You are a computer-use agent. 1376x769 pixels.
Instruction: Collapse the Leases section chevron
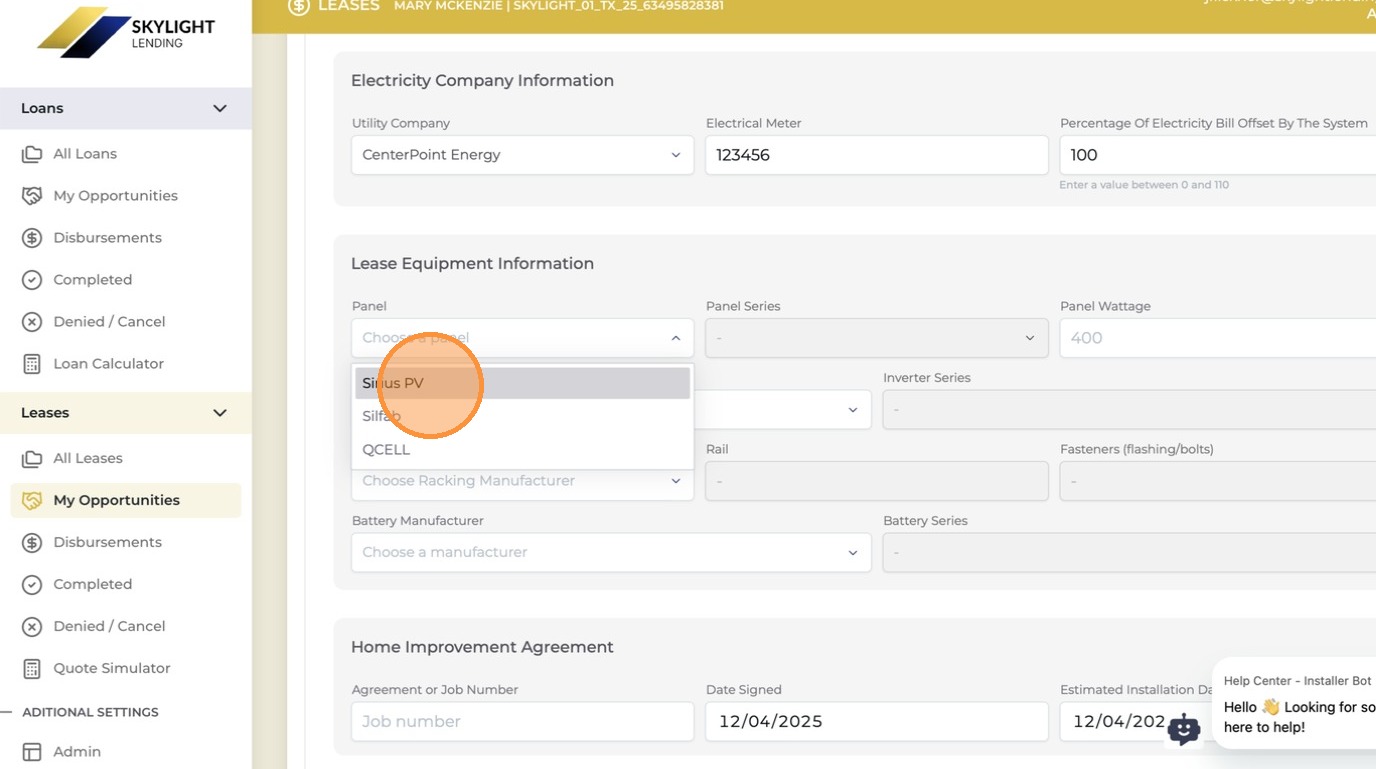220,413
